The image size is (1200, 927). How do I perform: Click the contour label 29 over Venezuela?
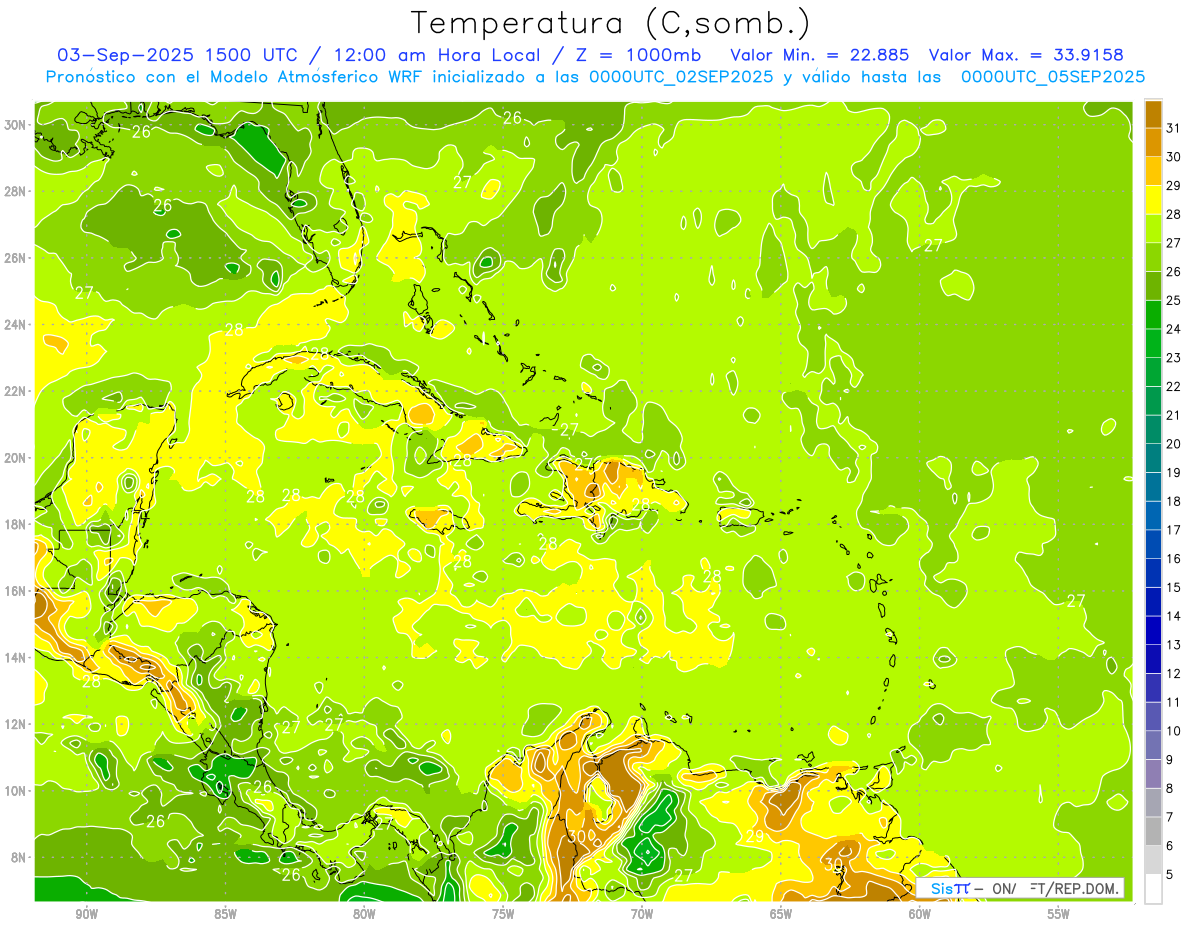755,835
